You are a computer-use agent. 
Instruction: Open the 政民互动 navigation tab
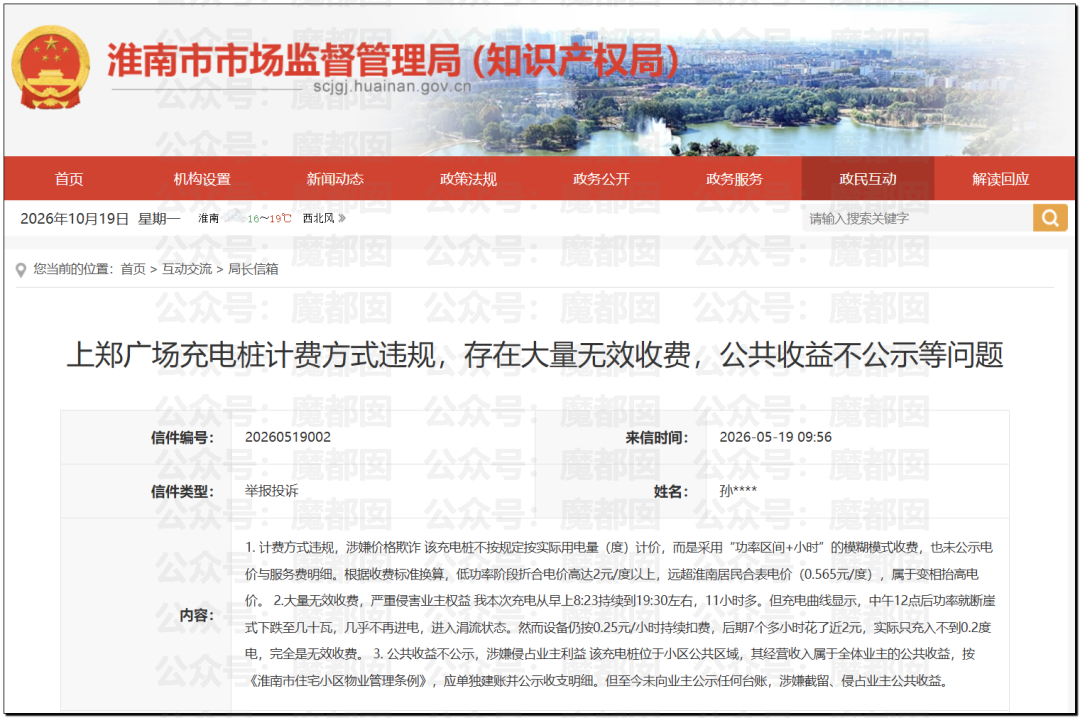coord(868,178)
